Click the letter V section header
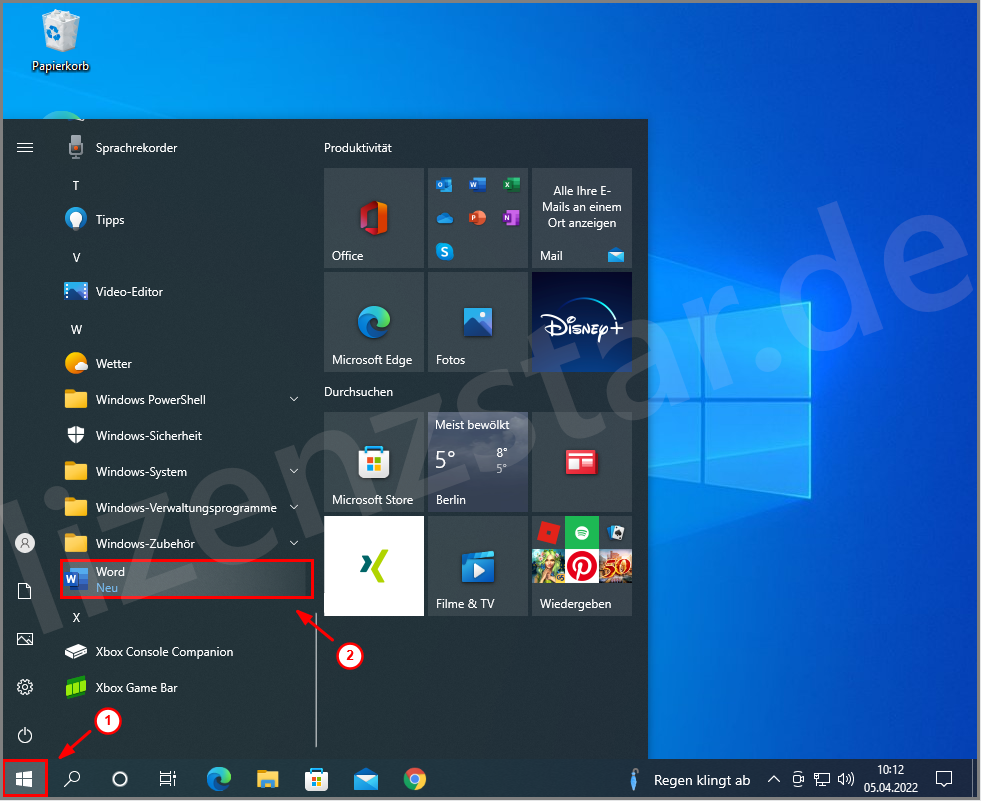Viewport: 981px width, 801px height. pos(76,257)
